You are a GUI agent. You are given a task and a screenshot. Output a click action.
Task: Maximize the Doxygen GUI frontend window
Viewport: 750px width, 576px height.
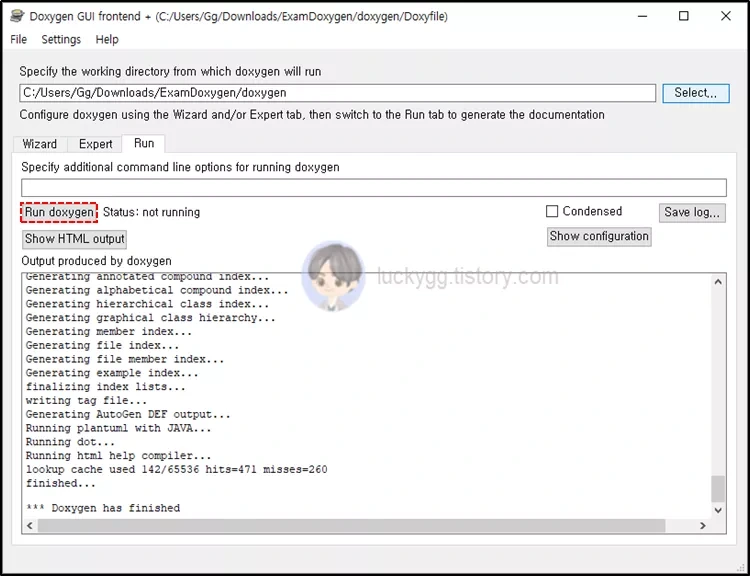[684, 16]
